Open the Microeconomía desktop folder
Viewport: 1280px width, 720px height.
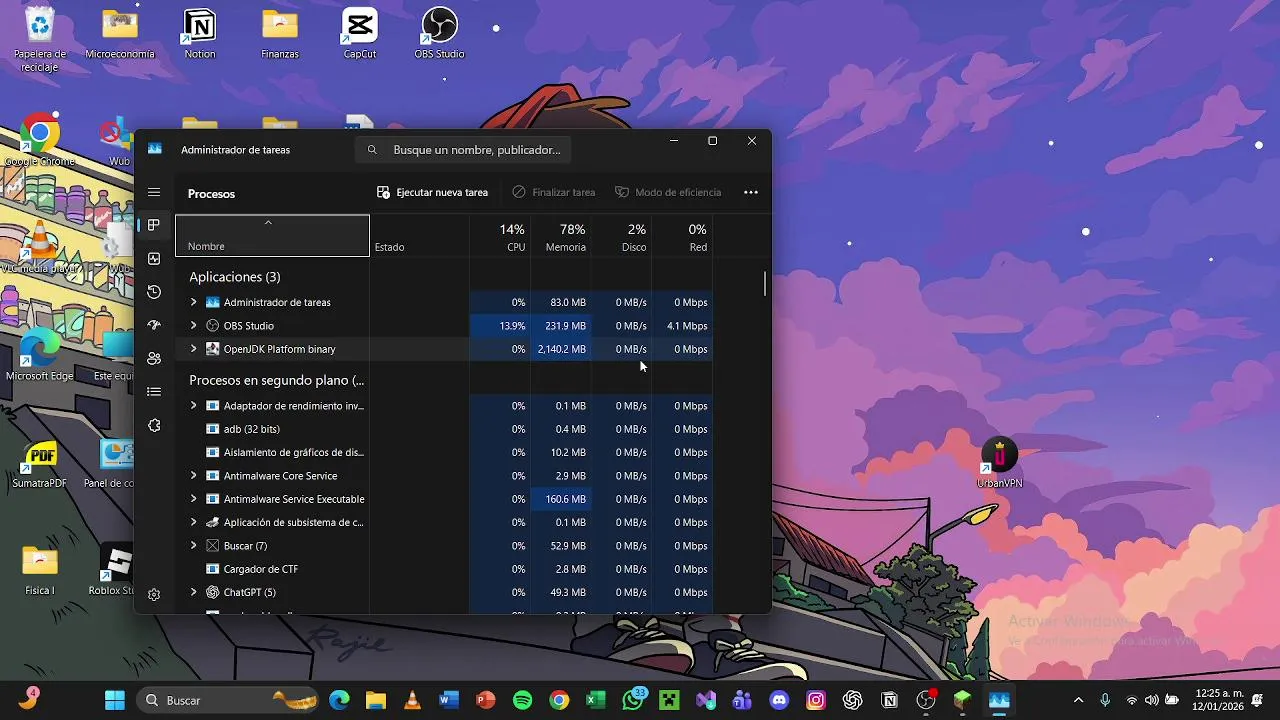pos(120,34)
